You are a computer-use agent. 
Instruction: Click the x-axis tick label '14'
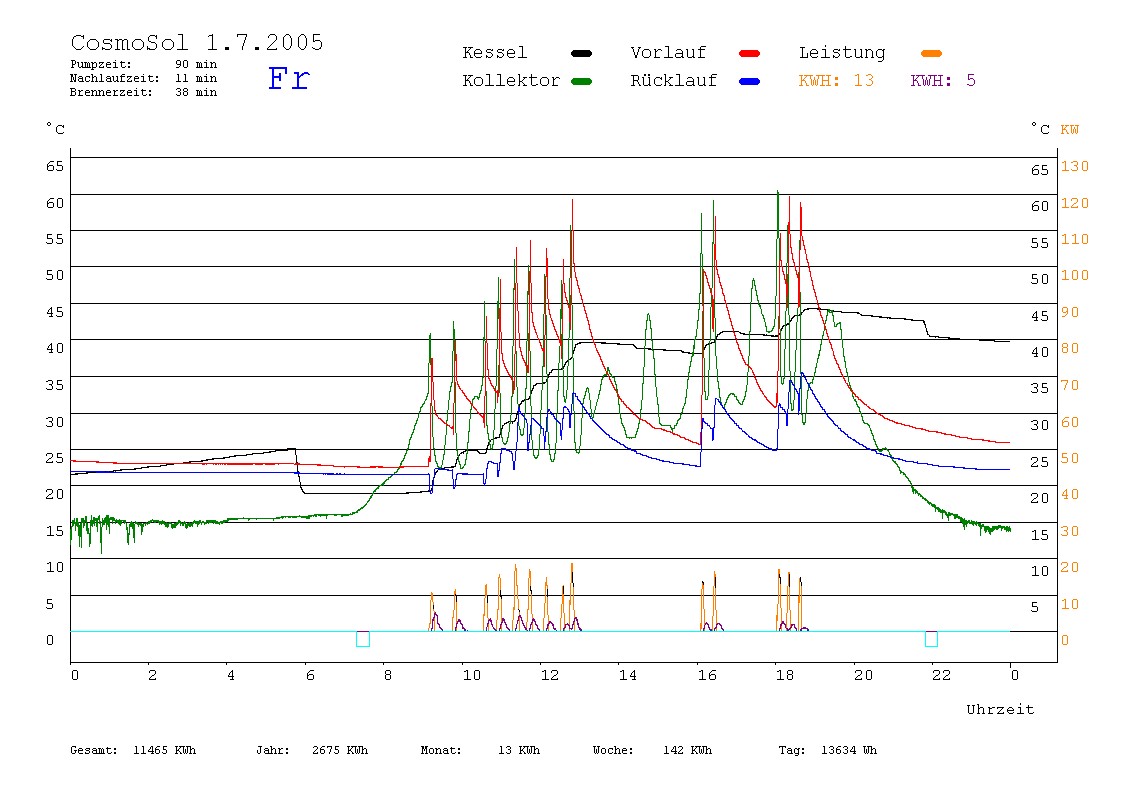(x=628, y=675)
